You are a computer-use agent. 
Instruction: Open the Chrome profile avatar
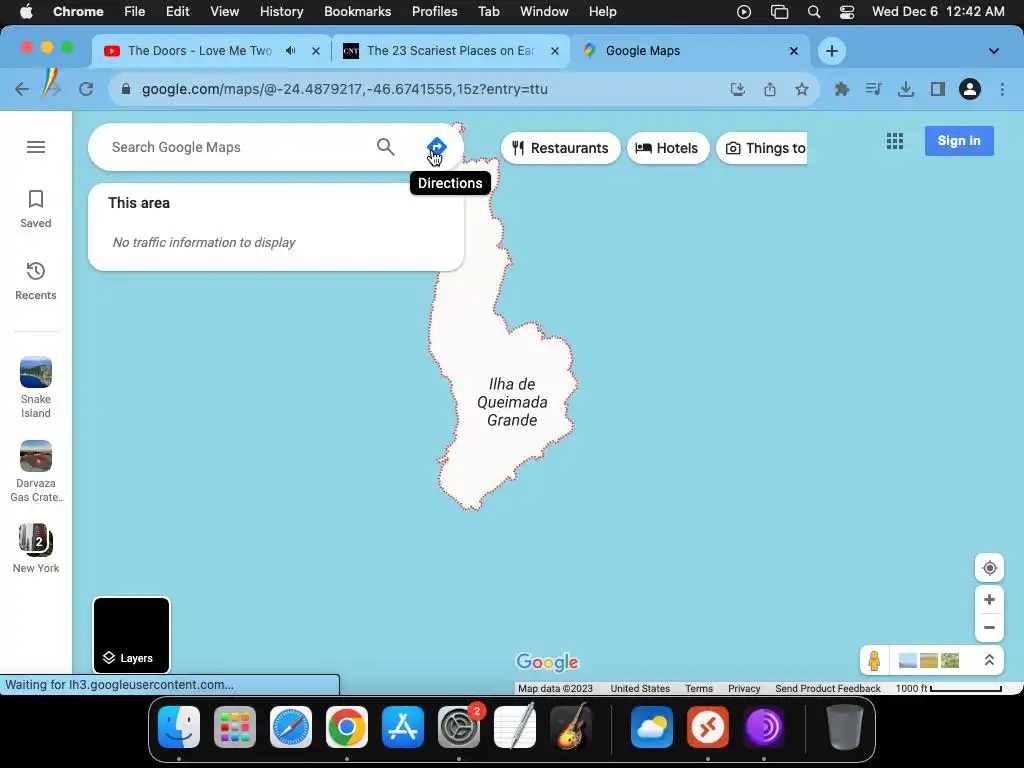970,89
